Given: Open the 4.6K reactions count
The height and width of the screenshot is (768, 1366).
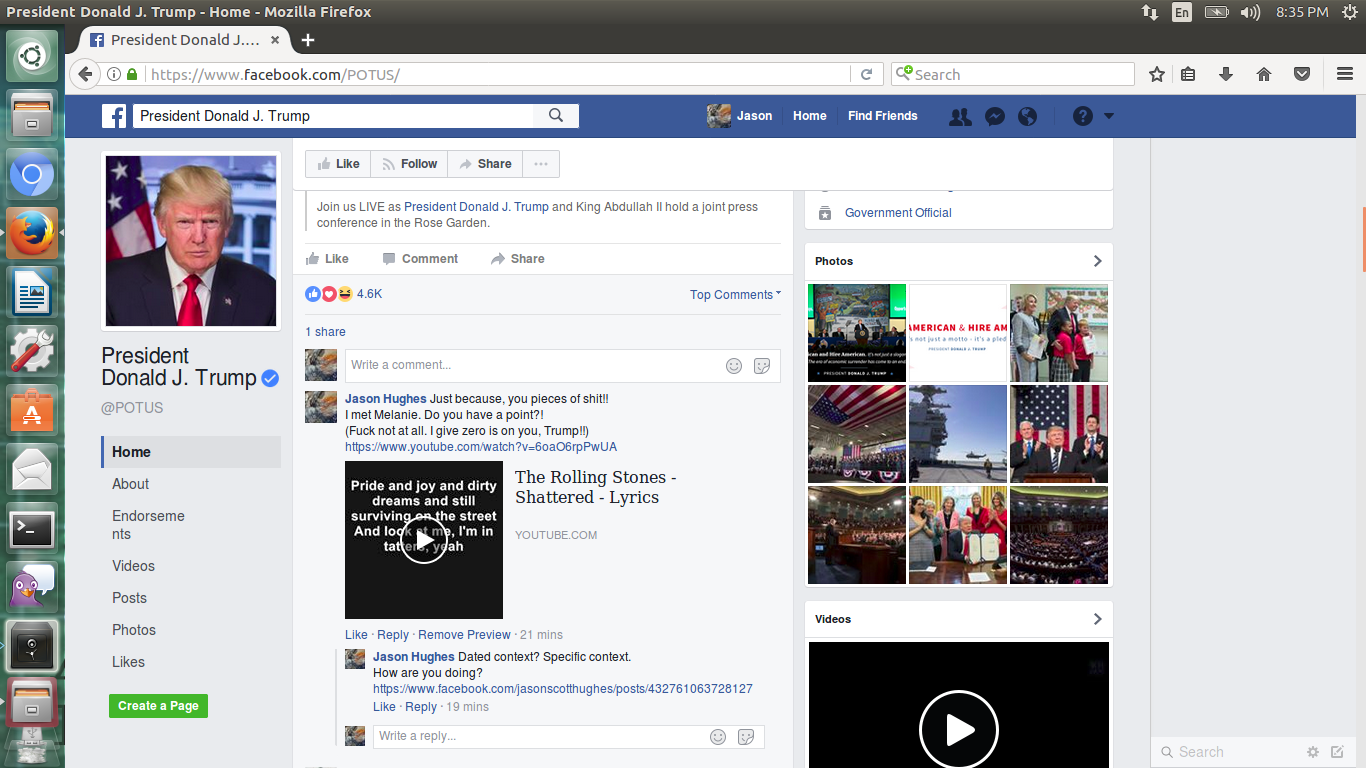Looking at the screenshot, I should (x=369, y=294).
